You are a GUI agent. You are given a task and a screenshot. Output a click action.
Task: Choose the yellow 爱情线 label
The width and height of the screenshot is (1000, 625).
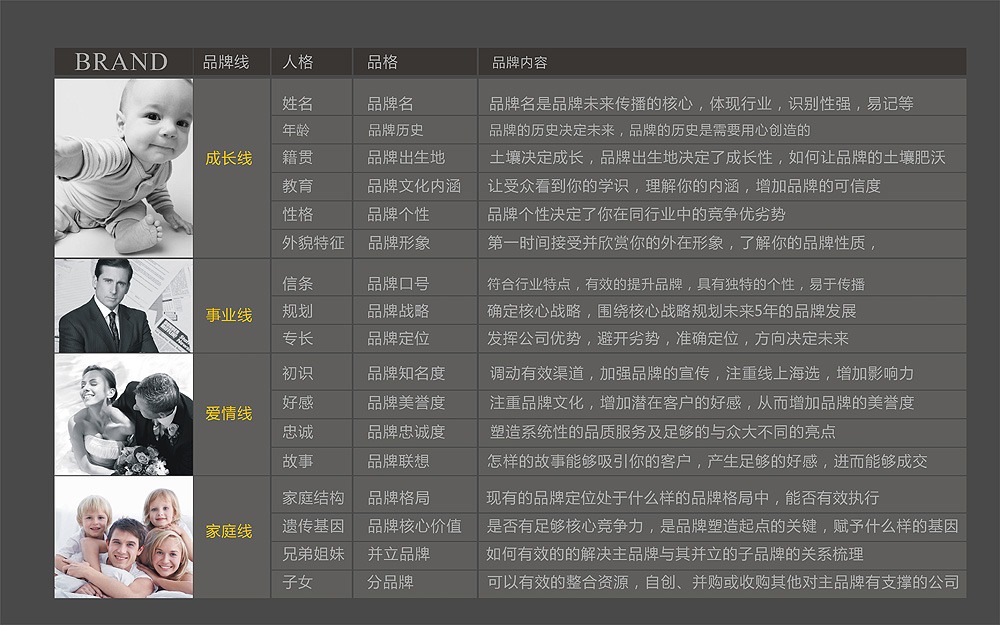coord(229,413)
